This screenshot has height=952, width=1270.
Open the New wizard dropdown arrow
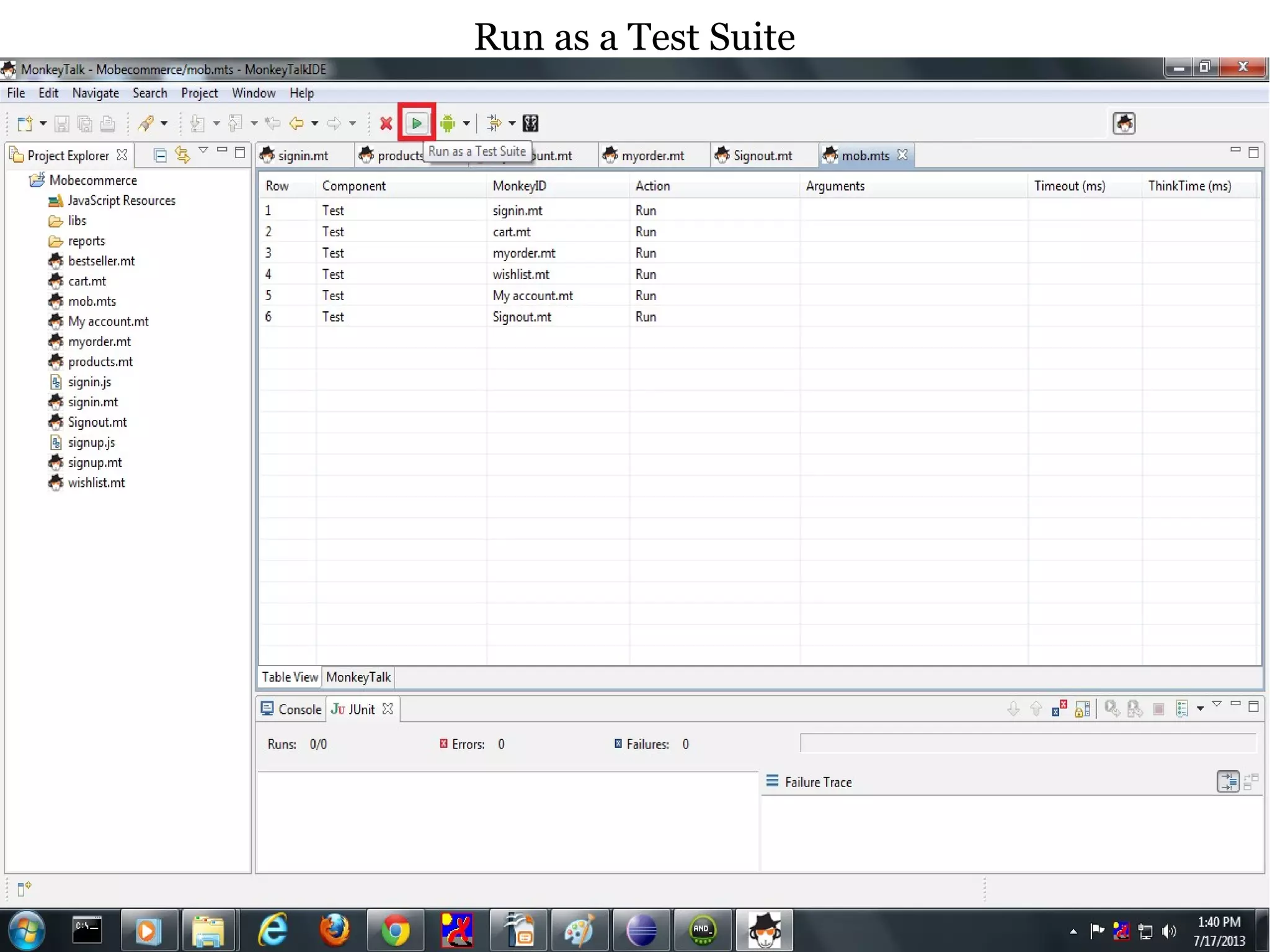43,123
